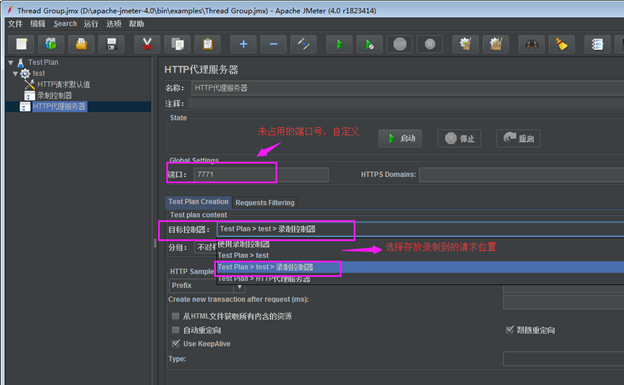The width and height of the screenshot is (624, 385).
Task: Choose 使用录制控制器 from dropdown list
Action: point(420,244)
